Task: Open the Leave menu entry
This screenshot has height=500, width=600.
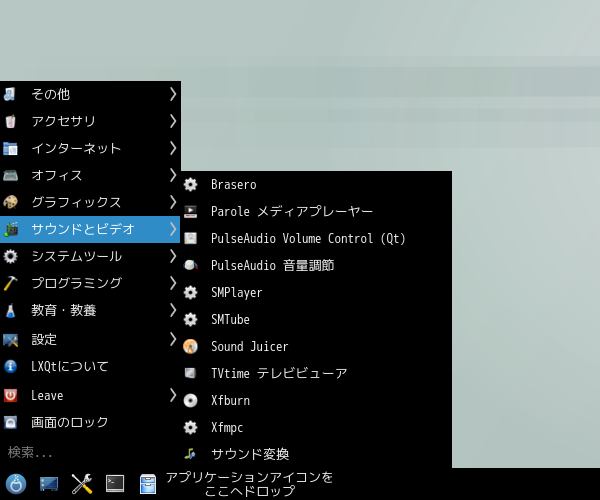Action: [x=90, y=395]
